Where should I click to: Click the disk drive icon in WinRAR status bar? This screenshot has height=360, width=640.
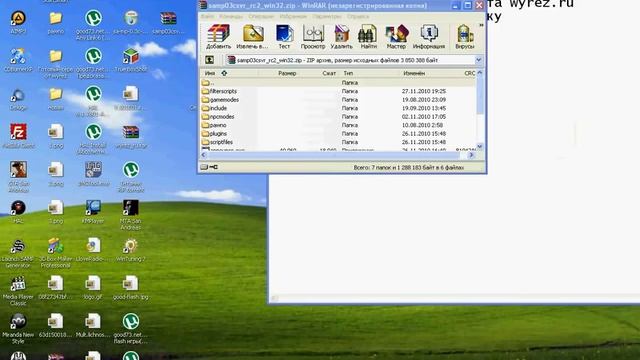[204, 167]
